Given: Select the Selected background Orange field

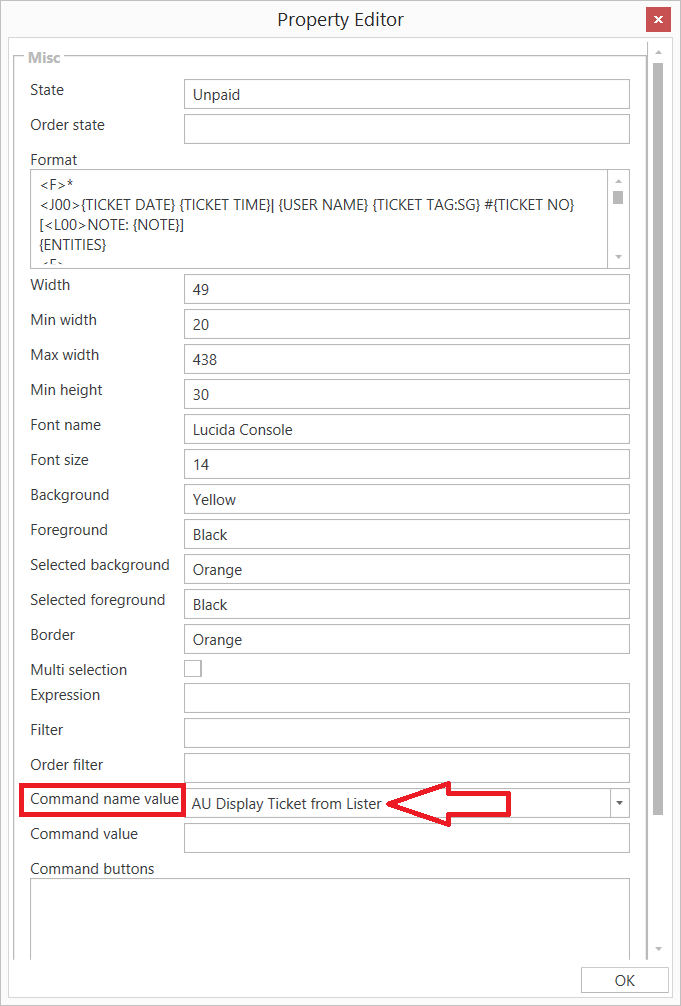Looking at the screenshot, I should click(x=406, y=569).
